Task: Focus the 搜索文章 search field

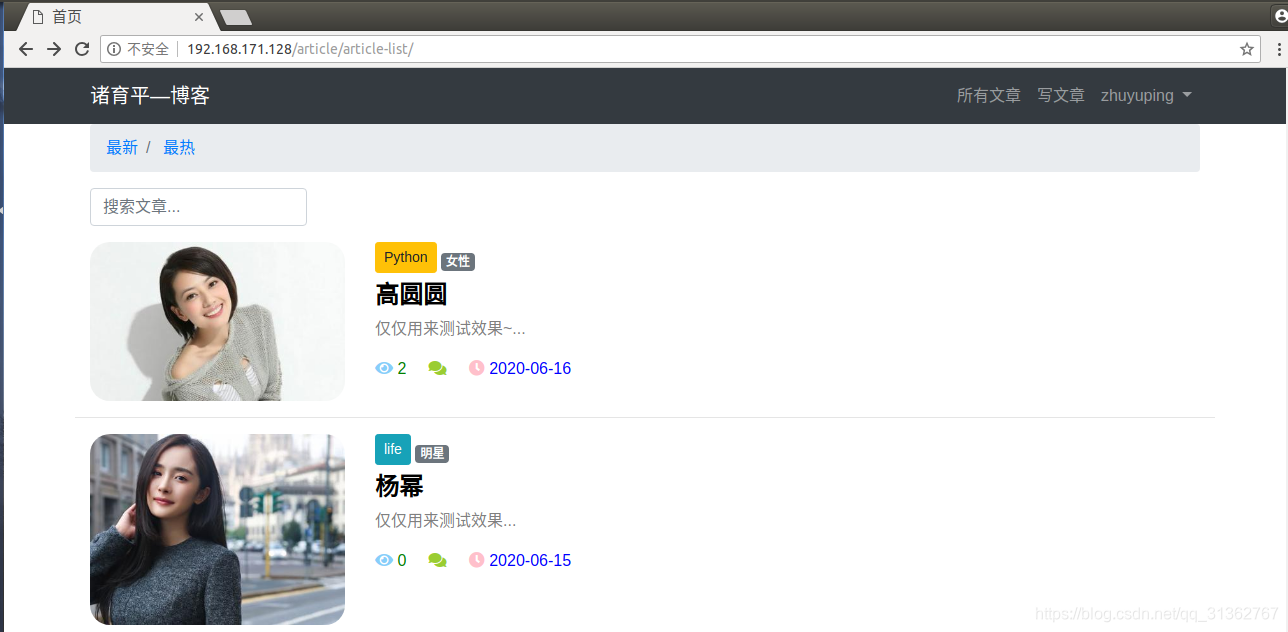Action: [x=198, y=207]
